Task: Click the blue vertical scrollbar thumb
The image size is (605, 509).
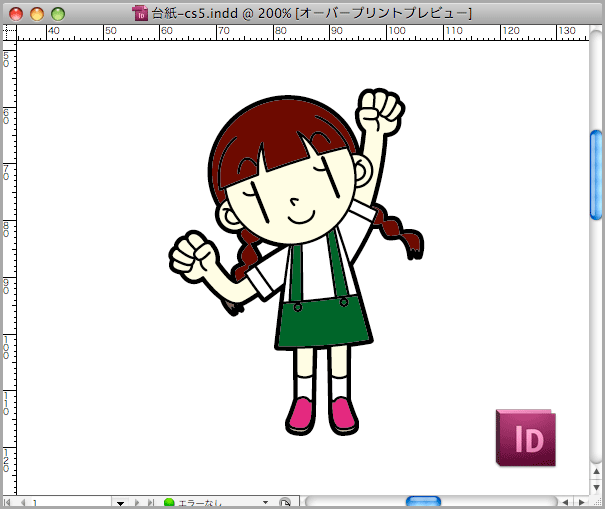Action: pos(596,175)
